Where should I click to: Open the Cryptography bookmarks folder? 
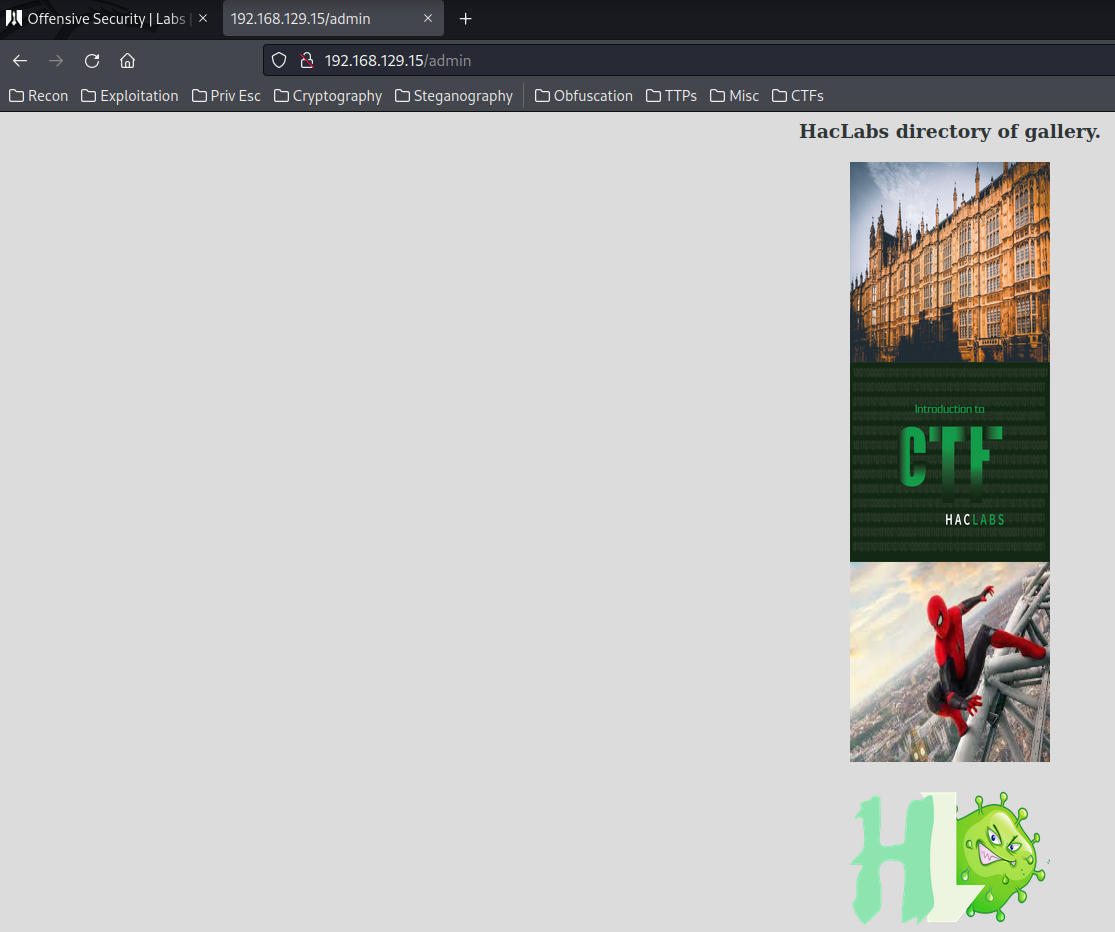[x=328, y=96]
